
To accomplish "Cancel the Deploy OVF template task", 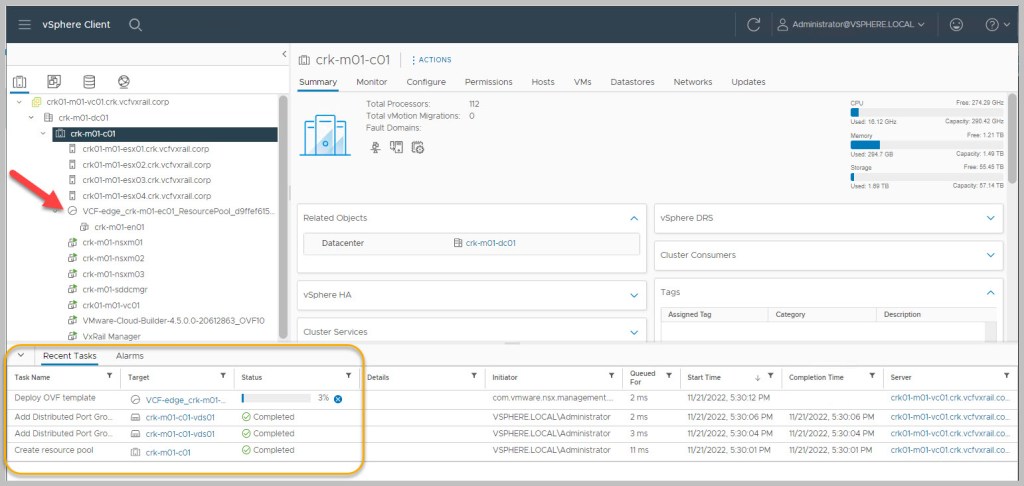I will pos(338,399).
